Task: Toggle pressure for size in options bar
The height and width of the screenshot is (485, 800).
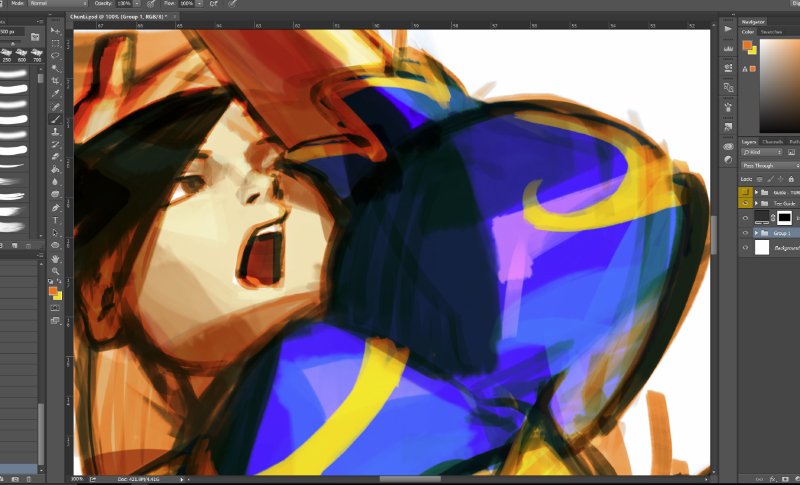Action: pyautogui.click(x=232, y=4)
